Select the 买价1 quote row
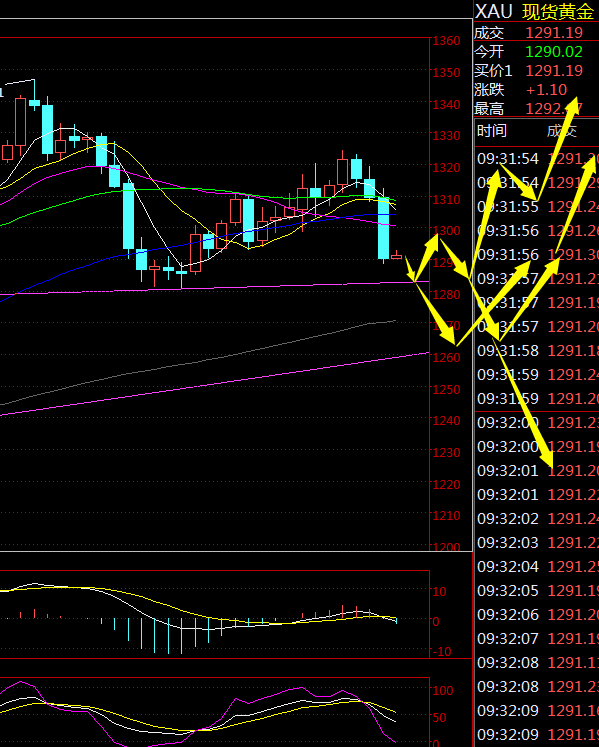The width and height of the screenshot is (599, 747). tap(536, 71)
